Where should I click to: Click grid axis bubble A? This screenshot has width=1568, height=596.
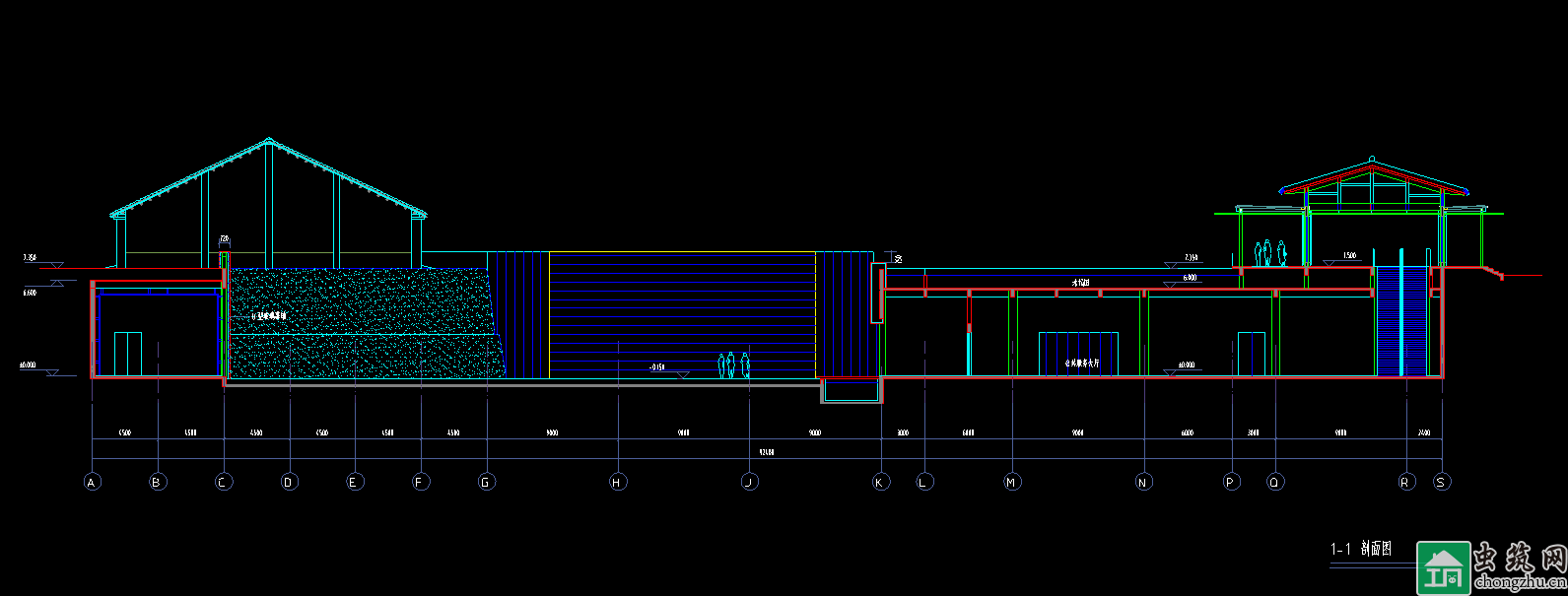(x=92, y=482)
